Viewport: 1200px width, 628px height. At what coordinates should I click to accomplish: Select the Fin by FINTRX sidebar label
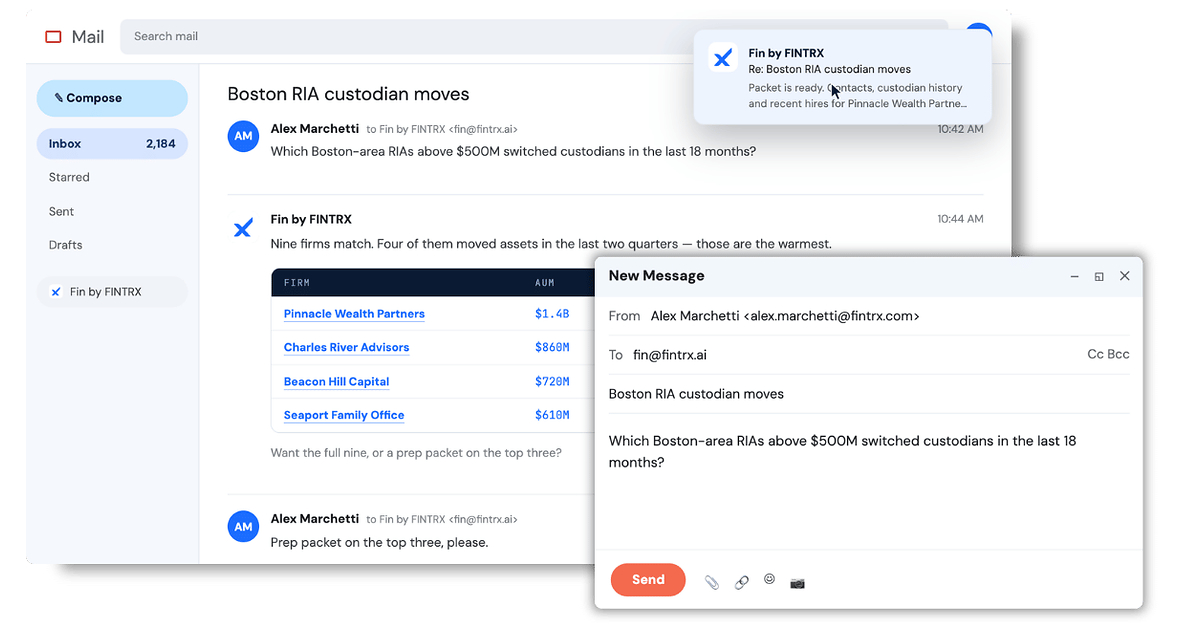point(112,292)
